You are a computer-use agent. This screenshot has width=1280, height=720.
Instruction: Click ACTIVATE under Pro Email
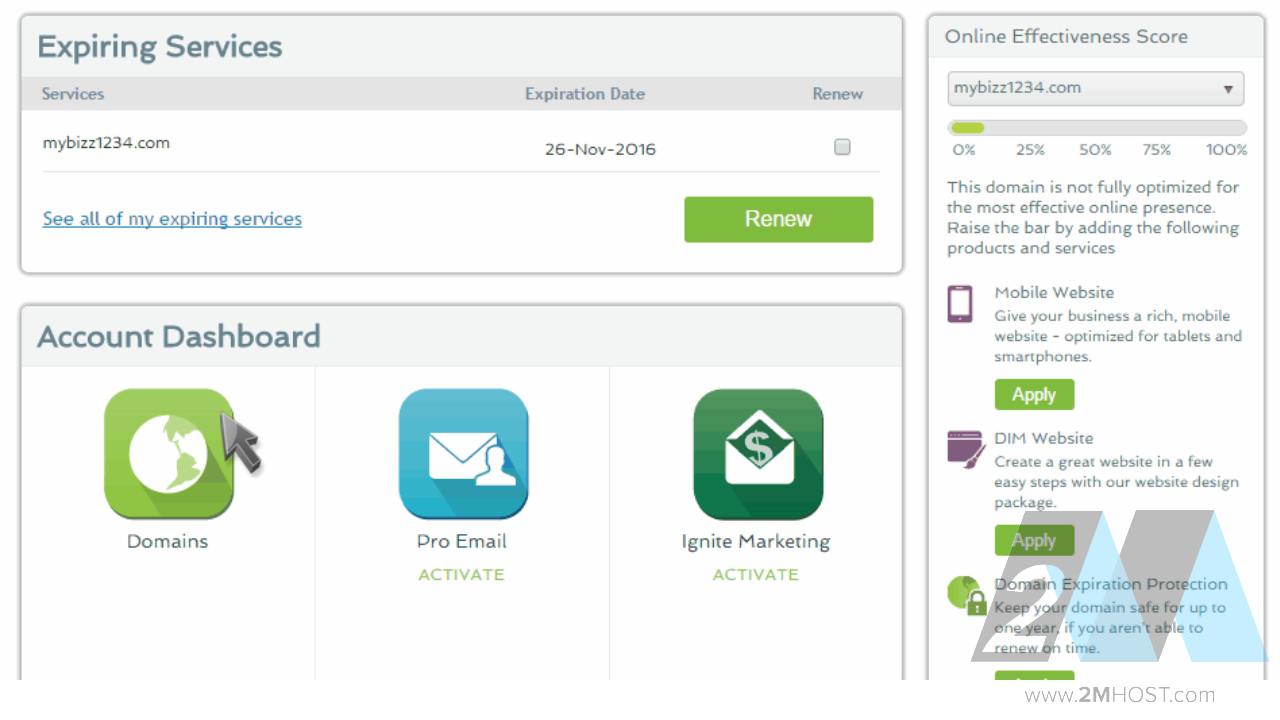pyautogui.click(x=461, y=574)
